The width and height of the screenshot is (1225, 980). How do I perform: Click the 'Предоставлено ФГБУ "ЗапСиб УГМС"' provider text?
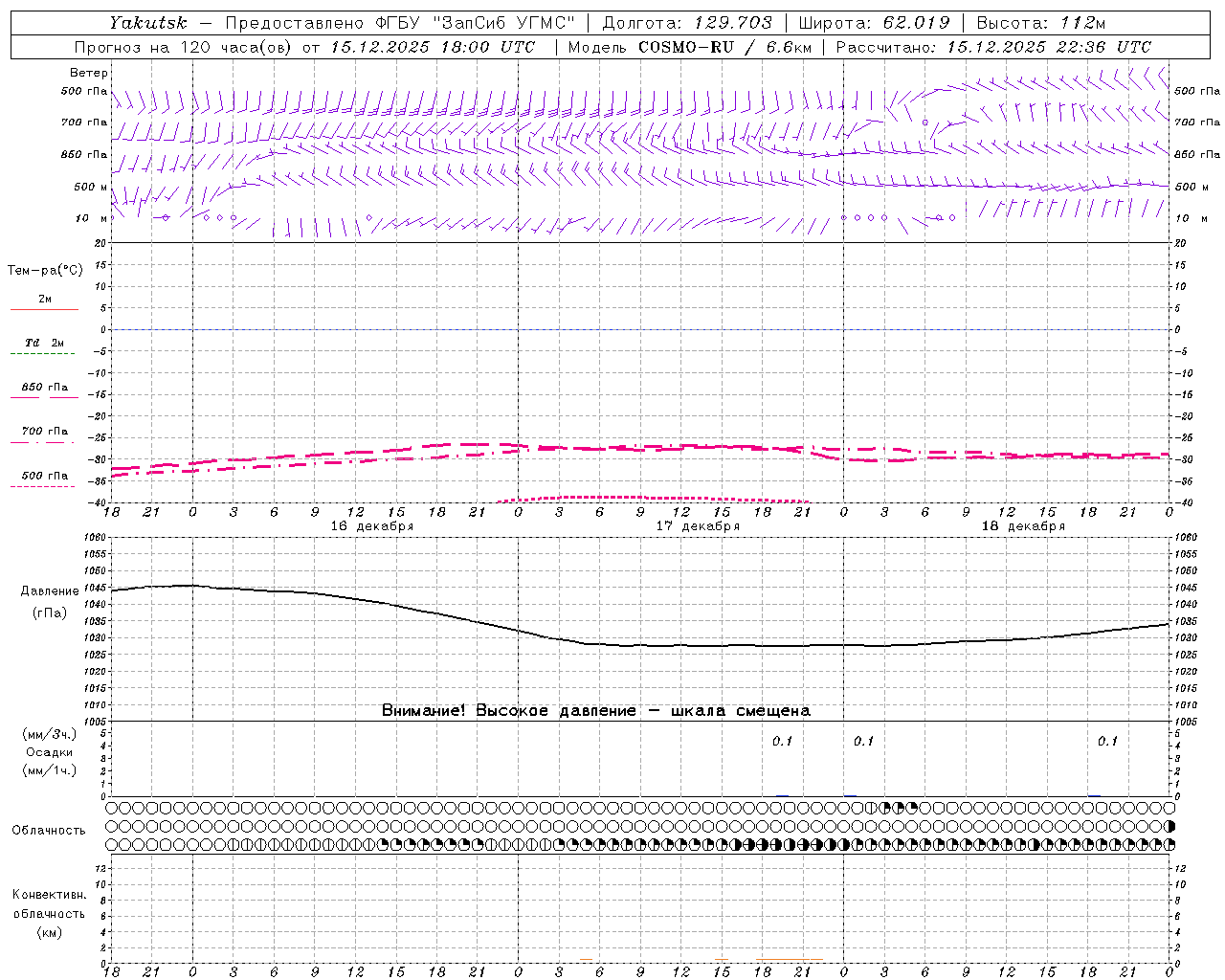point(400,23)
